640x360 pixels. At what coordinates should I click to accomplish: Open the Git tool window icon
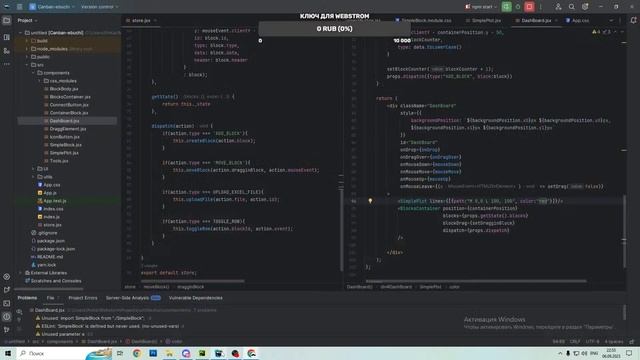pos(7,330)
